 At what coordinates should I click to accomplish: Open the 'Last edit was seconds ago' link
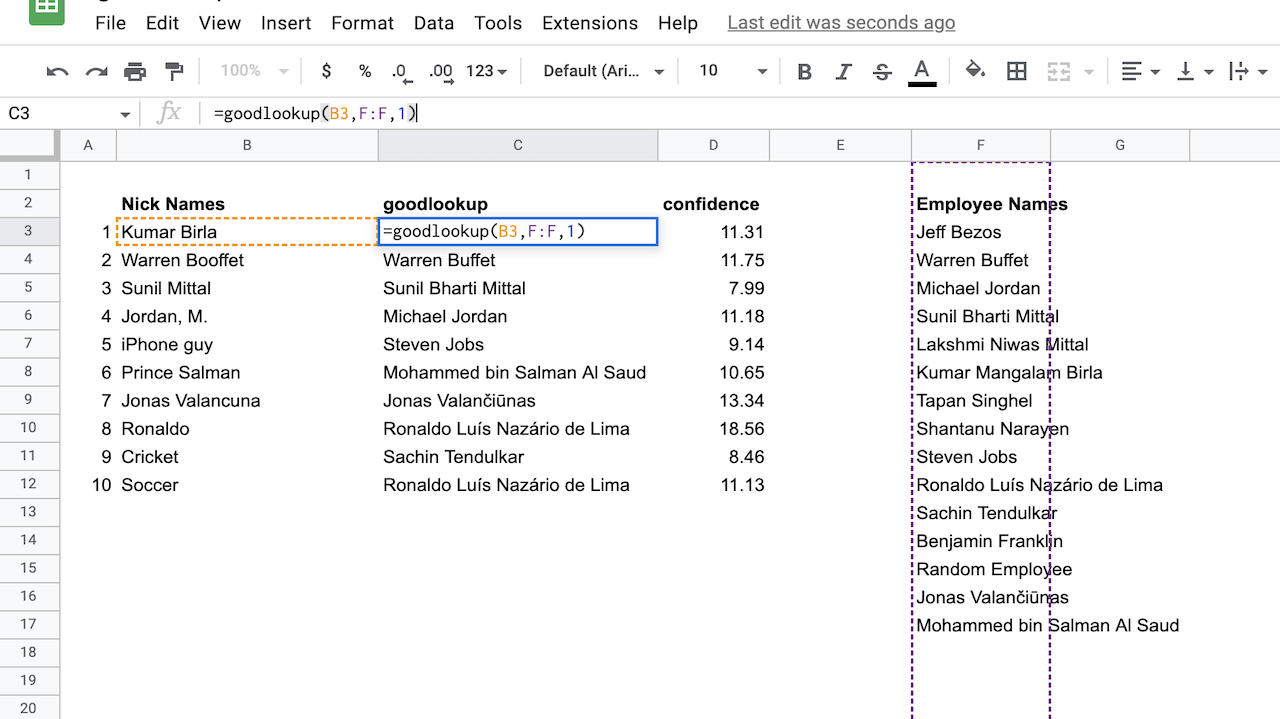[x=841, y=22]
